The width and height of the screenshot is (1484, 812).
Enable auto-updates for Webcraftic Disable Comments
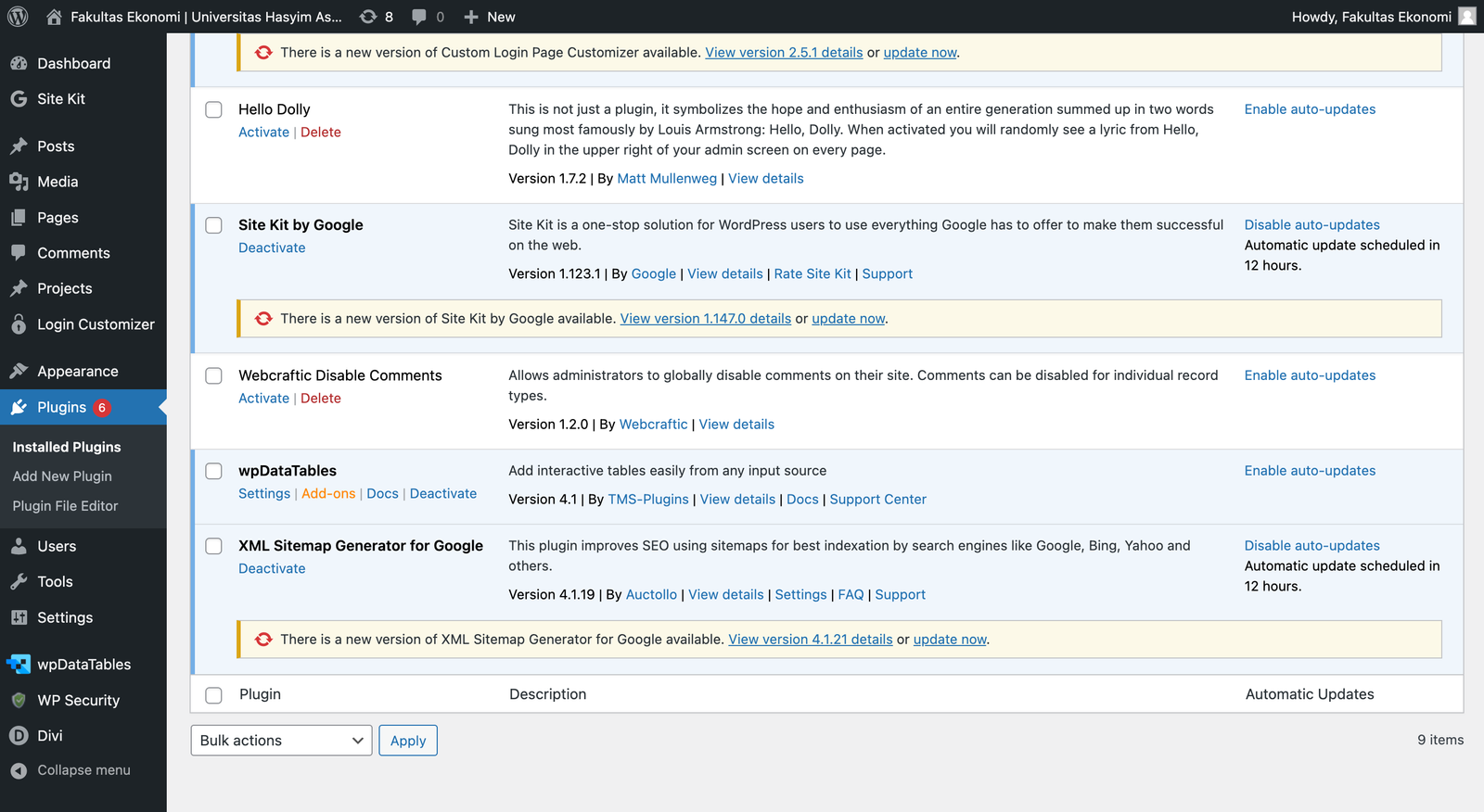click(x=1310, y=375)
